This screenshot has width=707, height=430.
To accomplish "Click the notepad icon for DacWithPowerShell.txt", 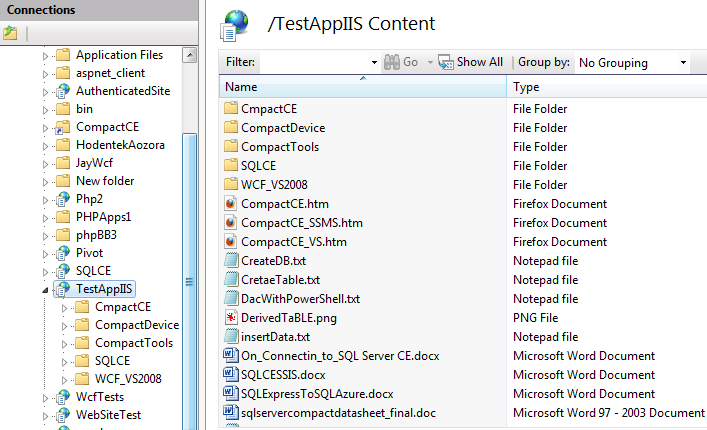I will tap(231, 298).
